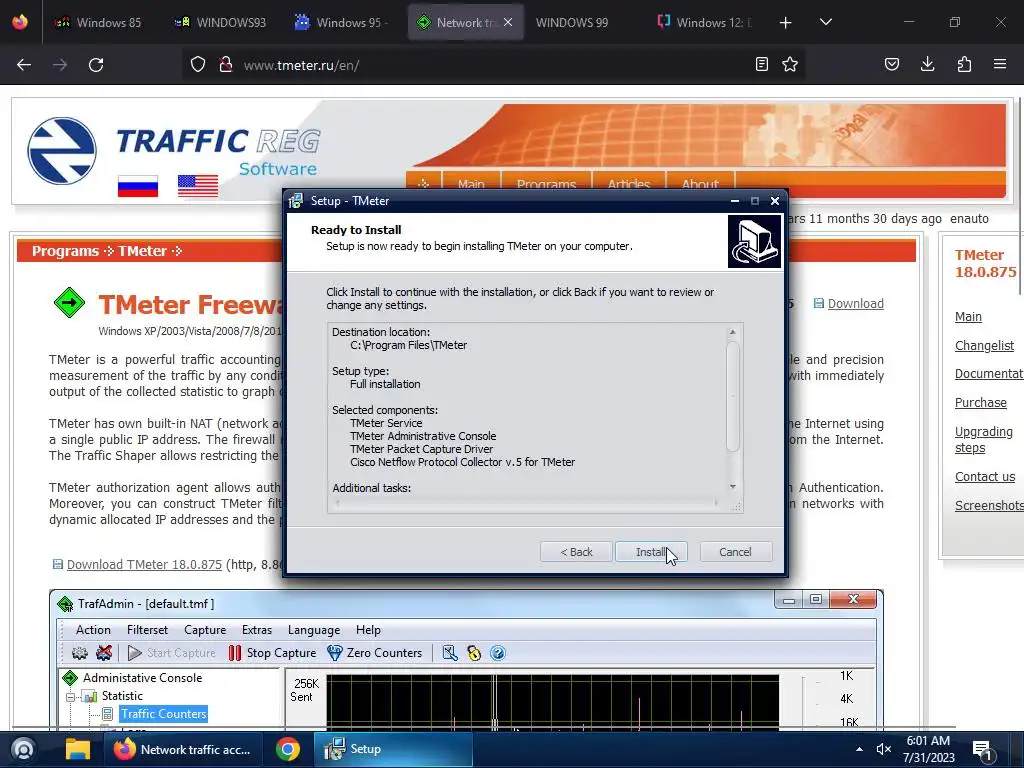Close the Network traffic tab

[x=508, y=22]
